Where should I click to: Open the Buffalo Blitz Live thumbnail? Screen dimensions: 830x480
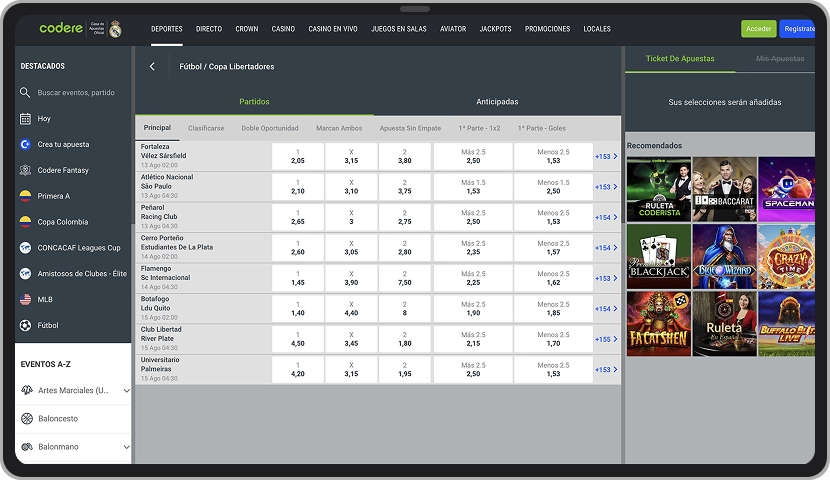click(x=787, y=323)
